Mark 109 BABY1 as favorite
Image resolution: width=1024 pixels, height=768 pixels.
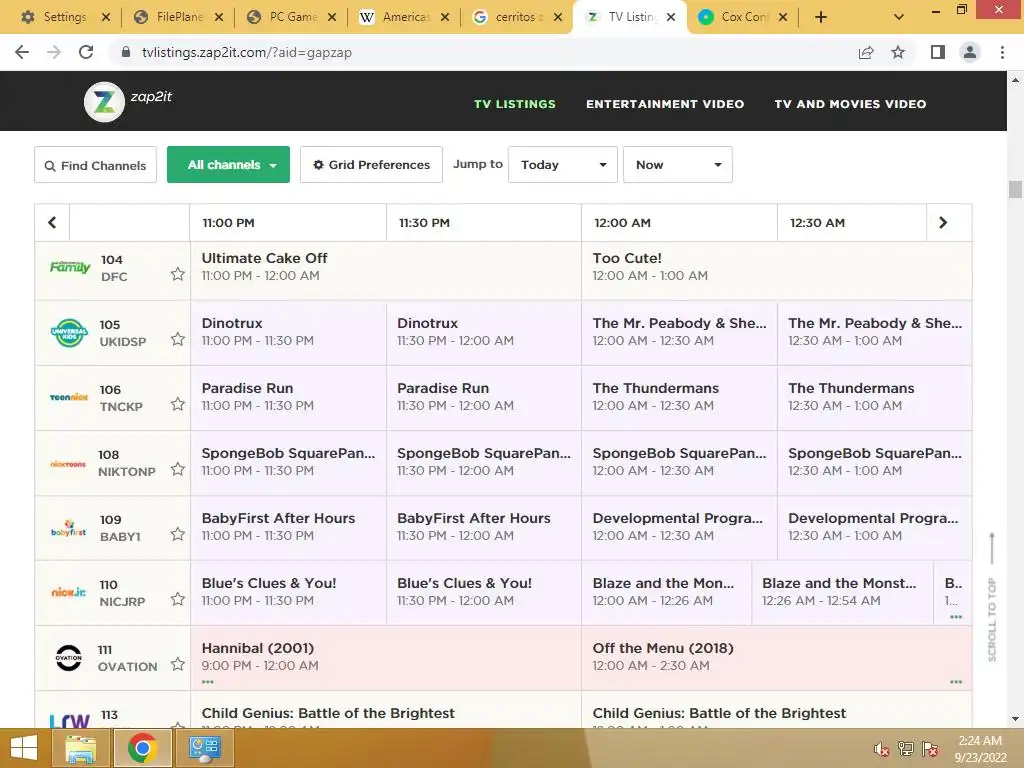pos(178,534)
